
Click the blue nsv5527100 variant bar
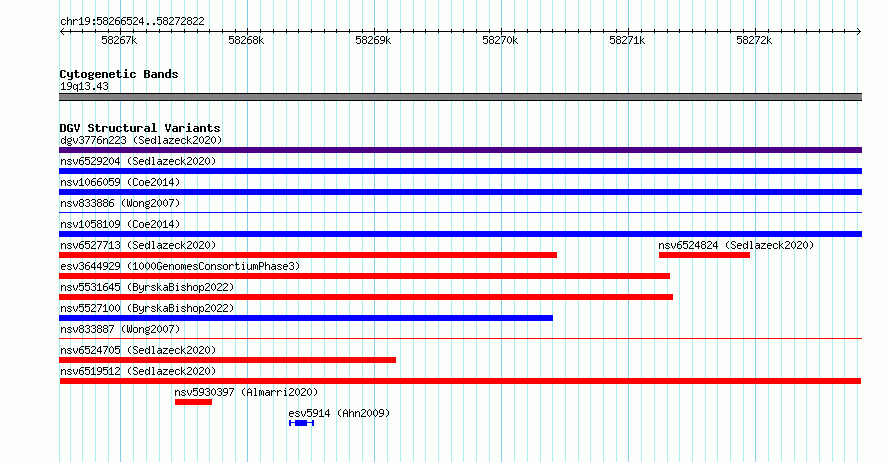pos(306,318)
